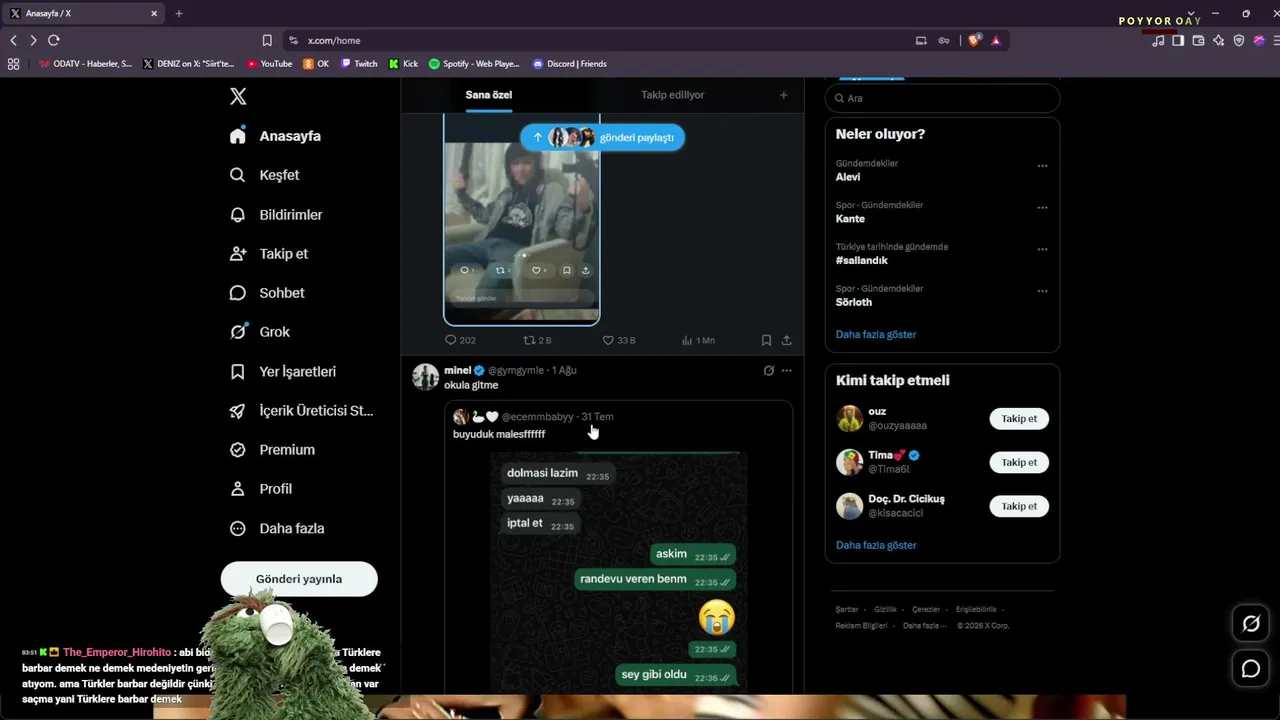
Task: Open the Gizlilik footer link
Action: click(x=885, y=610)
